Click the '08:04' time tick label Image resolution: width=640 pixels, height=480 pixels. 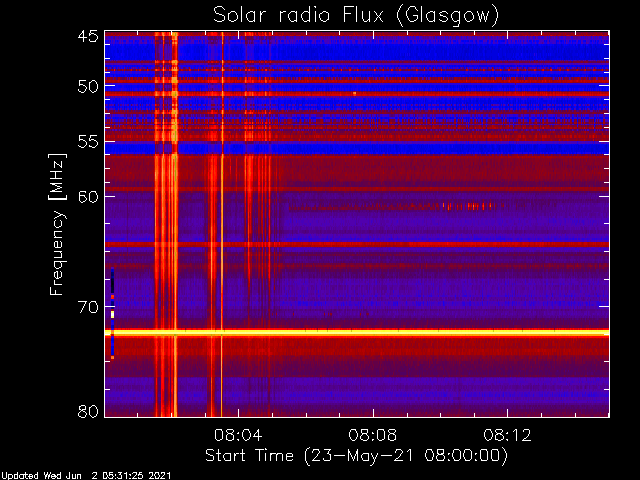click(238, 435)
